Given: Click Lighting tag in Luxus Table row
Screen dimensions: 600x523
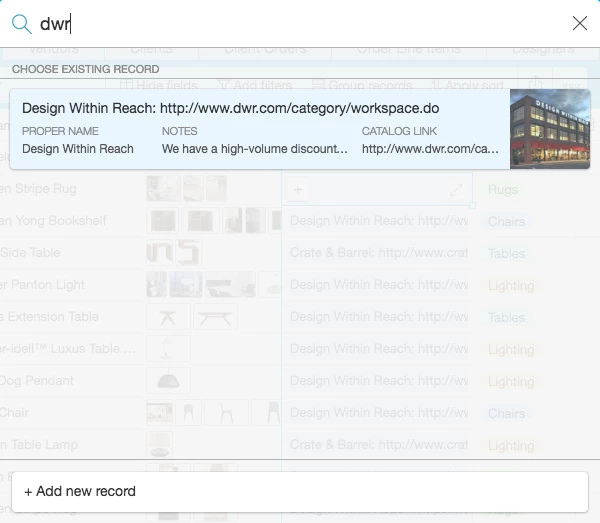Looking at the screenshot, I should (x=511, y=349).
